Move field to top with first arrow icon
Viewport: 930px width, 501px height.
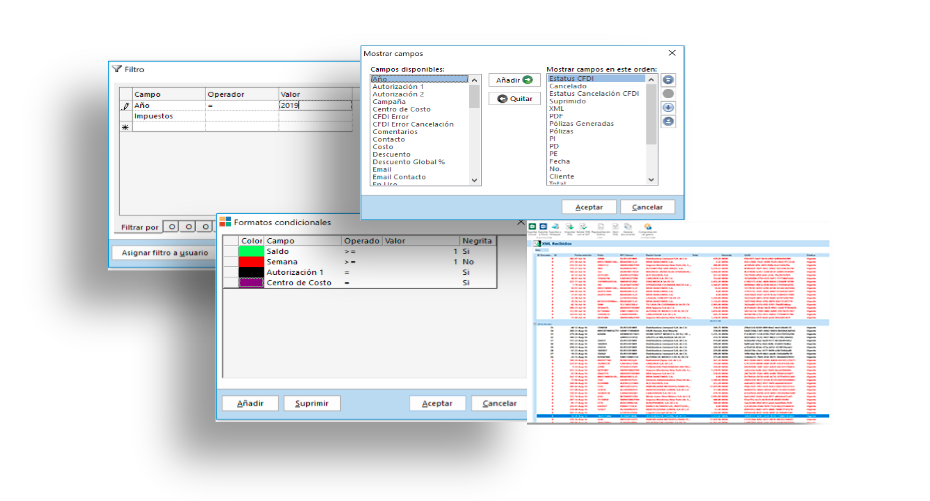668,79
